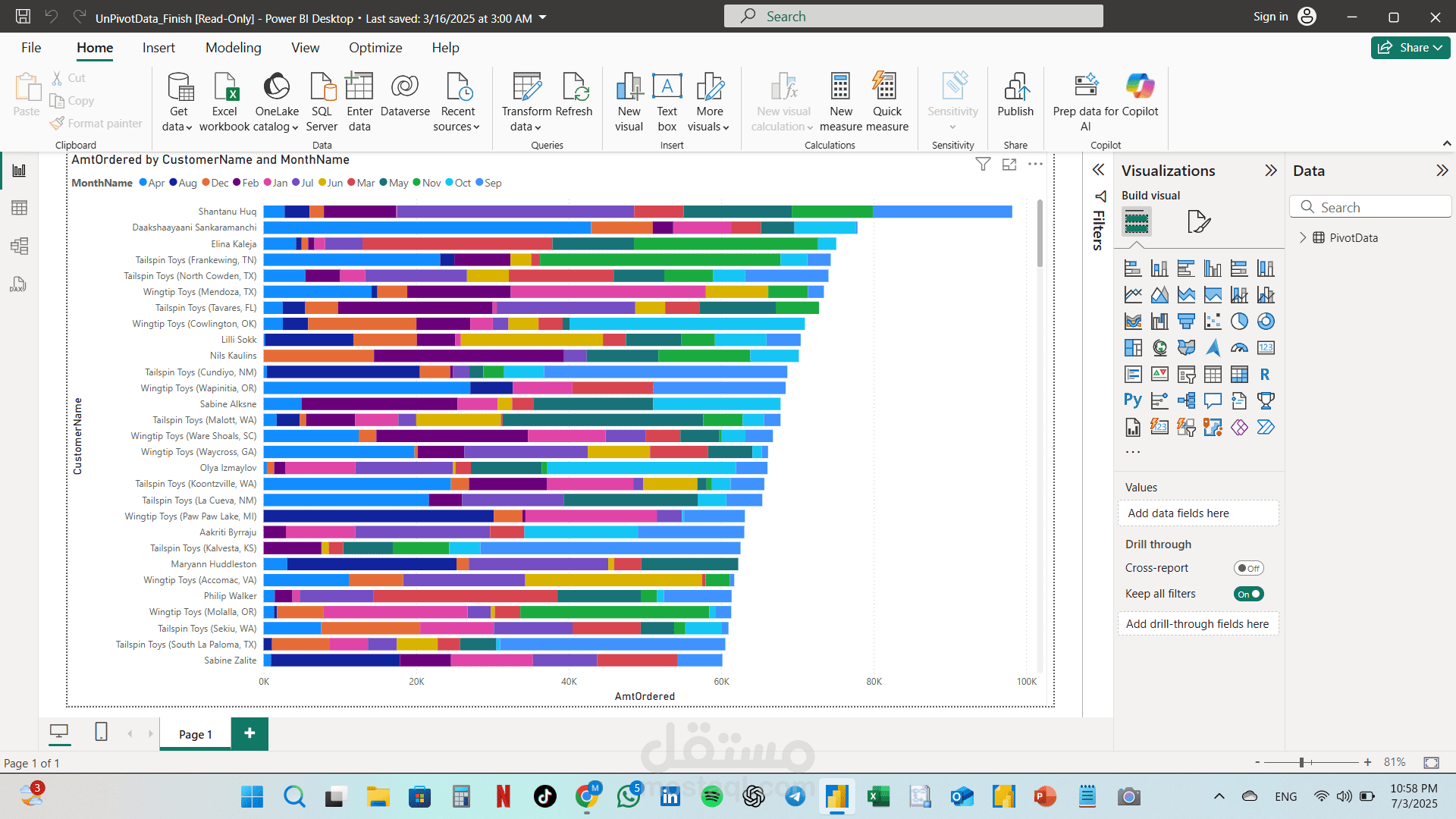Viewport: 1456px width, 819px height.
Task: Open the Model view in left sidebar
Action: click(20, 246)
